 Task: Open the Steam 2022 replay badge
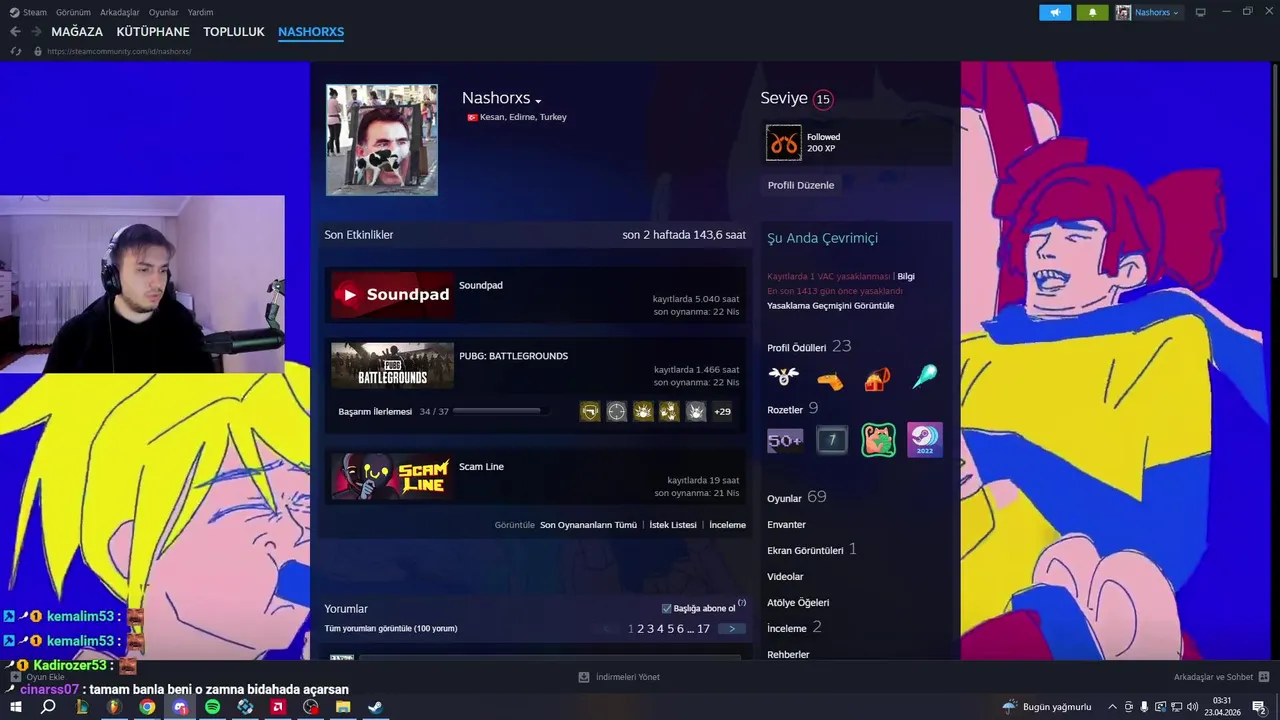point(925,440)
